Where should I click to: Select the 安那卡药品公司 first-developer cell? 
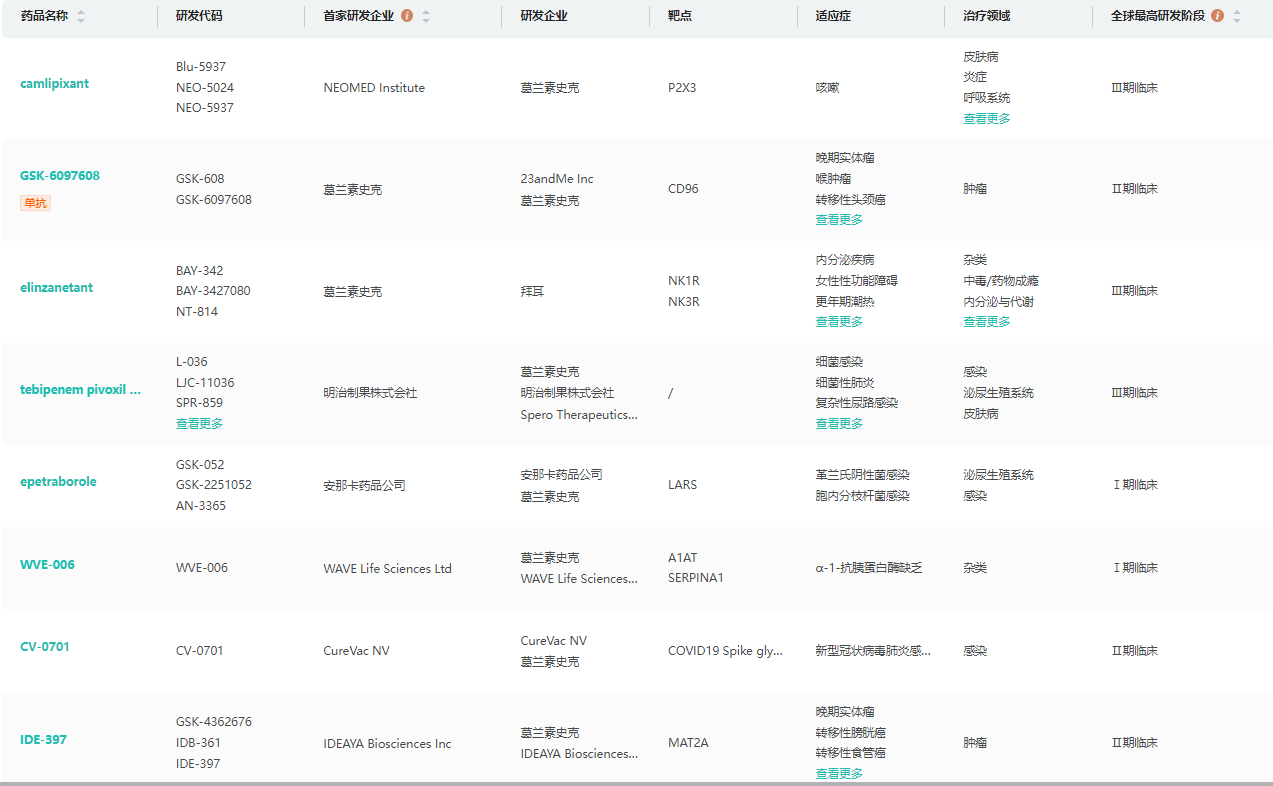364,484
